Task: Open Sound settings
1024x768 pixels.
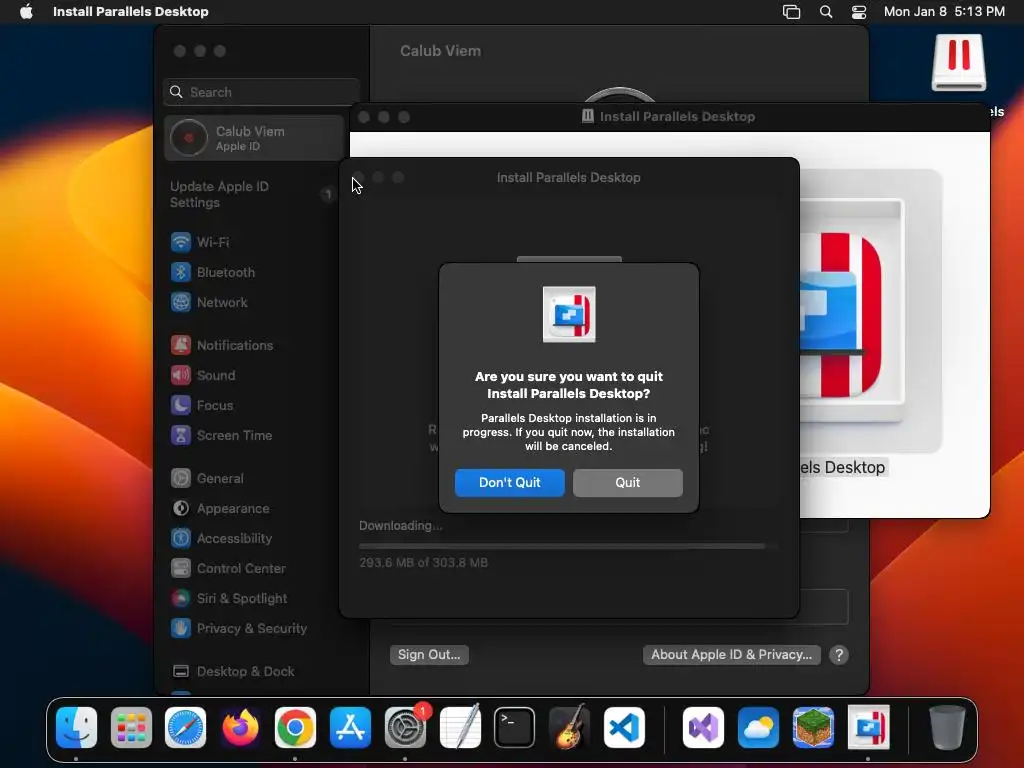Action: [203, 376]
